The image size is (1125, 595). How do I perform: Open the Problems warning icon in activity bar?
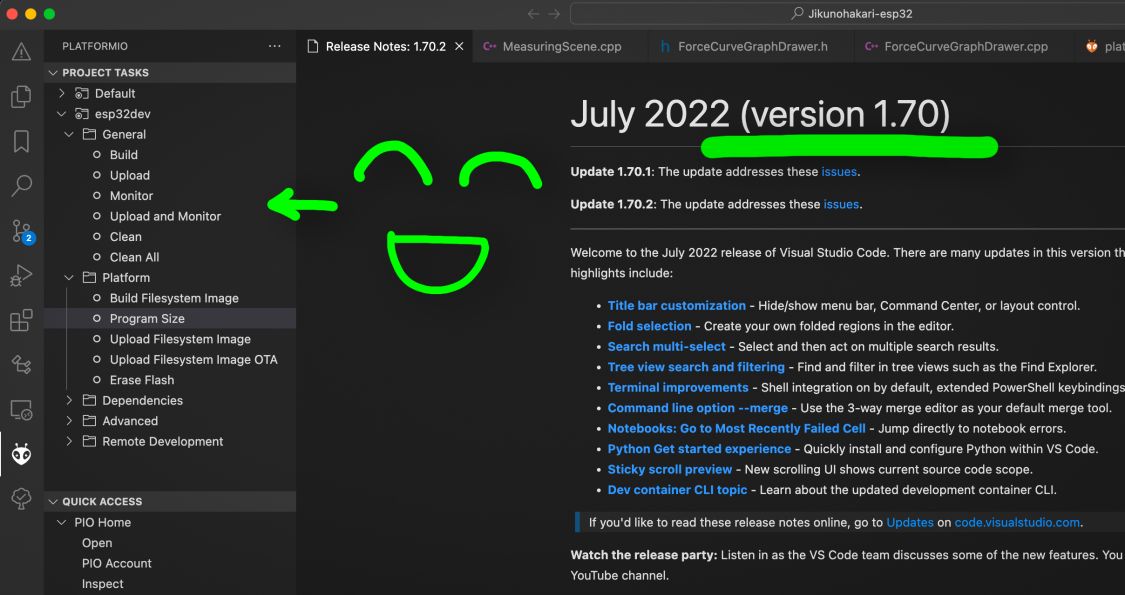point(22,52)
